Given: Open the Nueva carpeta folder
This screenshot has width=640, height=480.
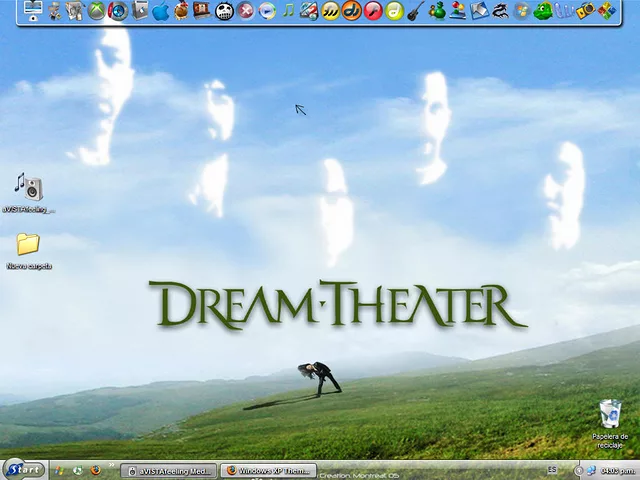Looking at the screenshot, I should (x=28, y=245).
